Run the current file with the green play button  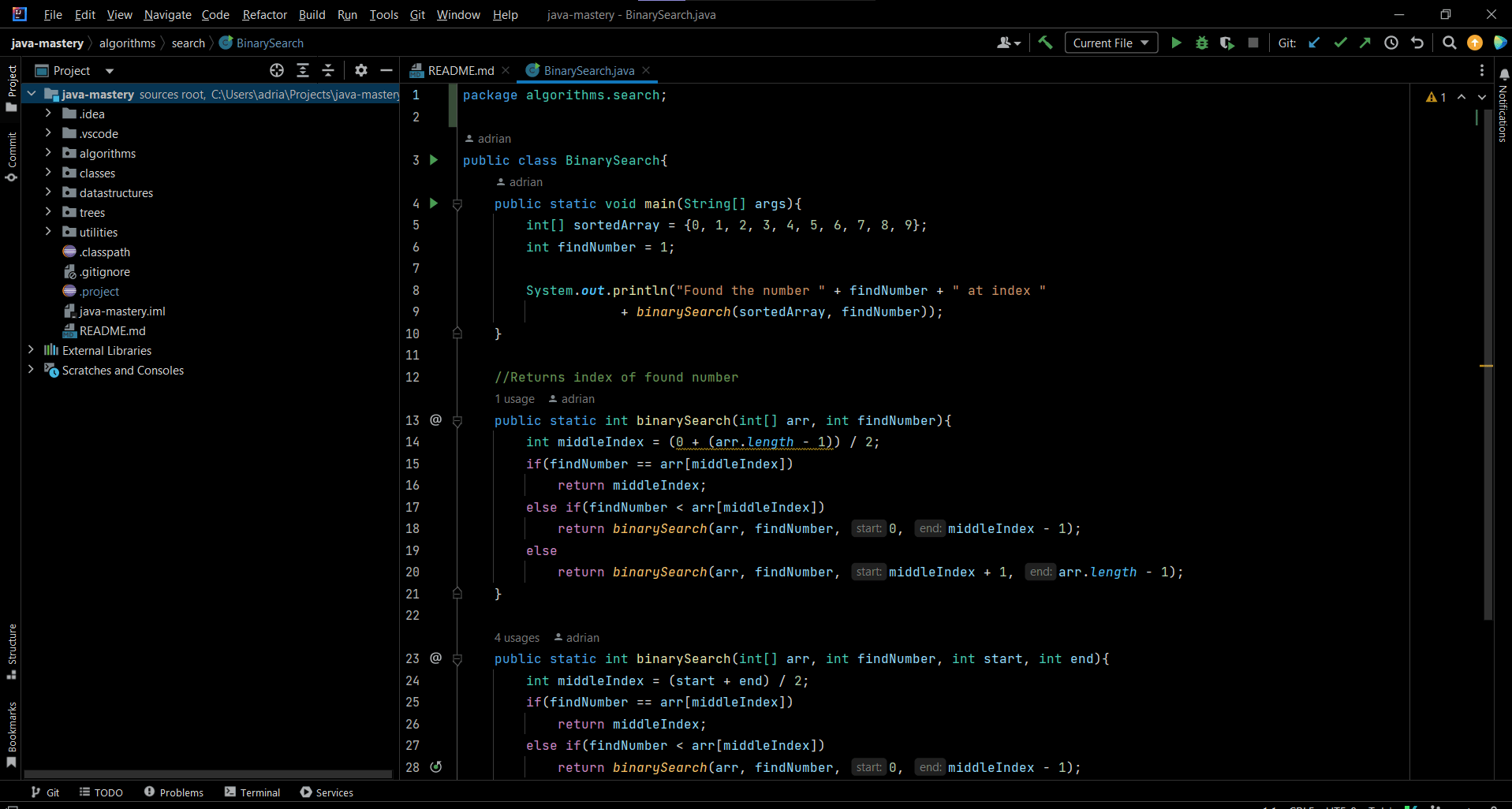1176,43
